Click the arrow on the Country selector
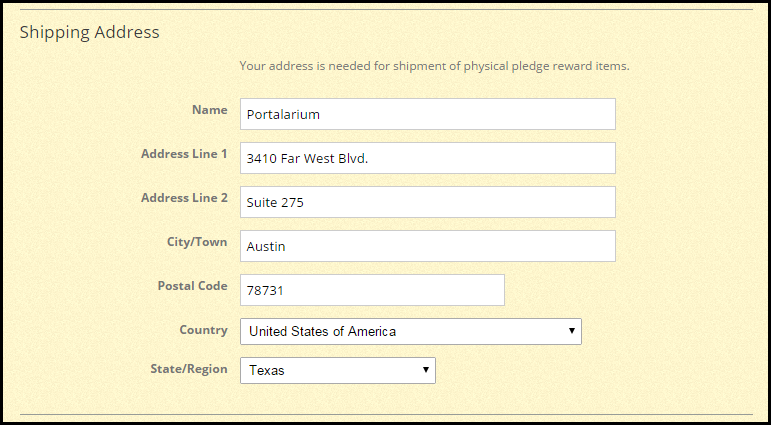The image size is (771, 425). click(x=571, y=331)
